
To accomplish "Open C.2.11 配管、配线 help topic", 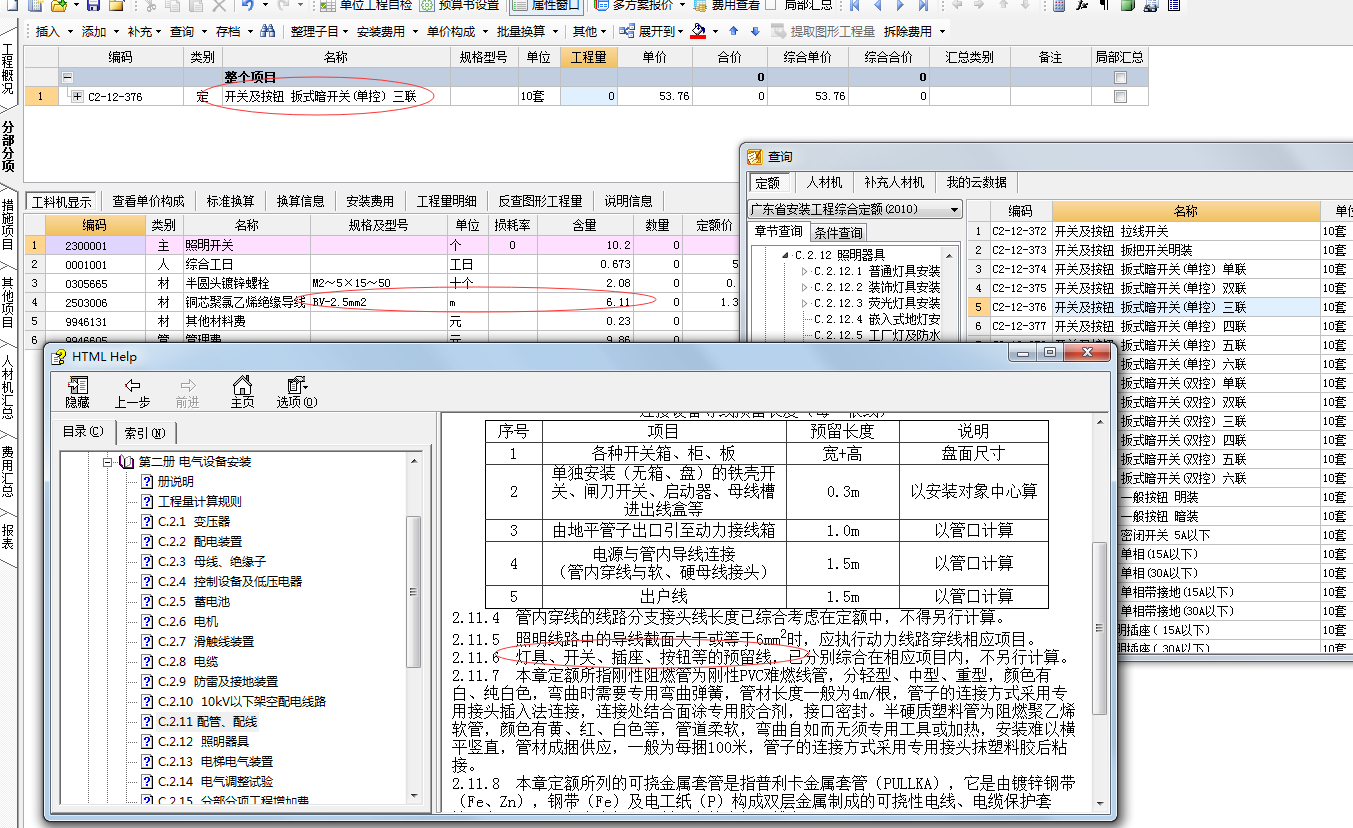I will click(x=207, y=721).
